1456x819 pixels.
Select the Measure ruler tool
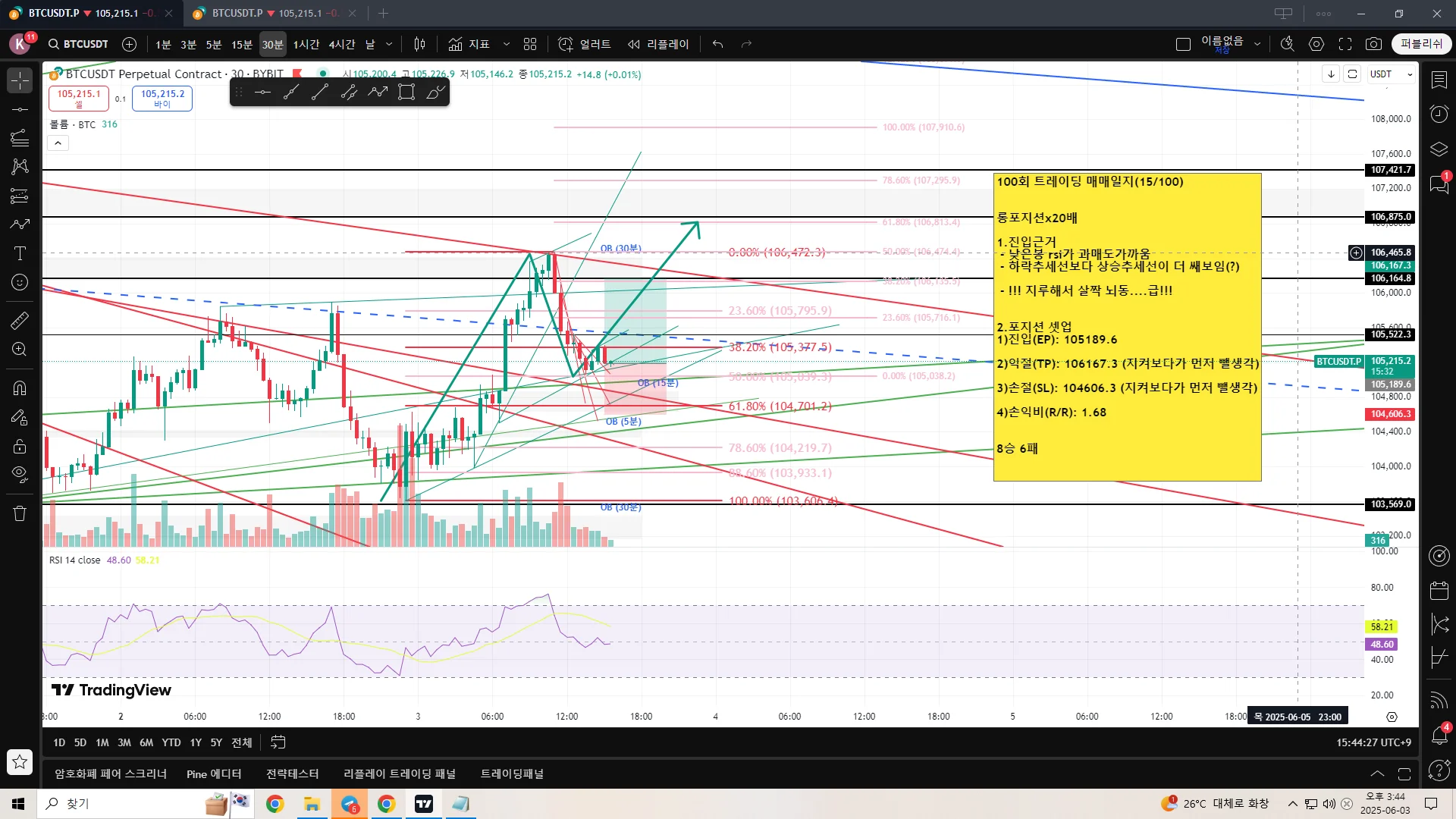point(20,321)
